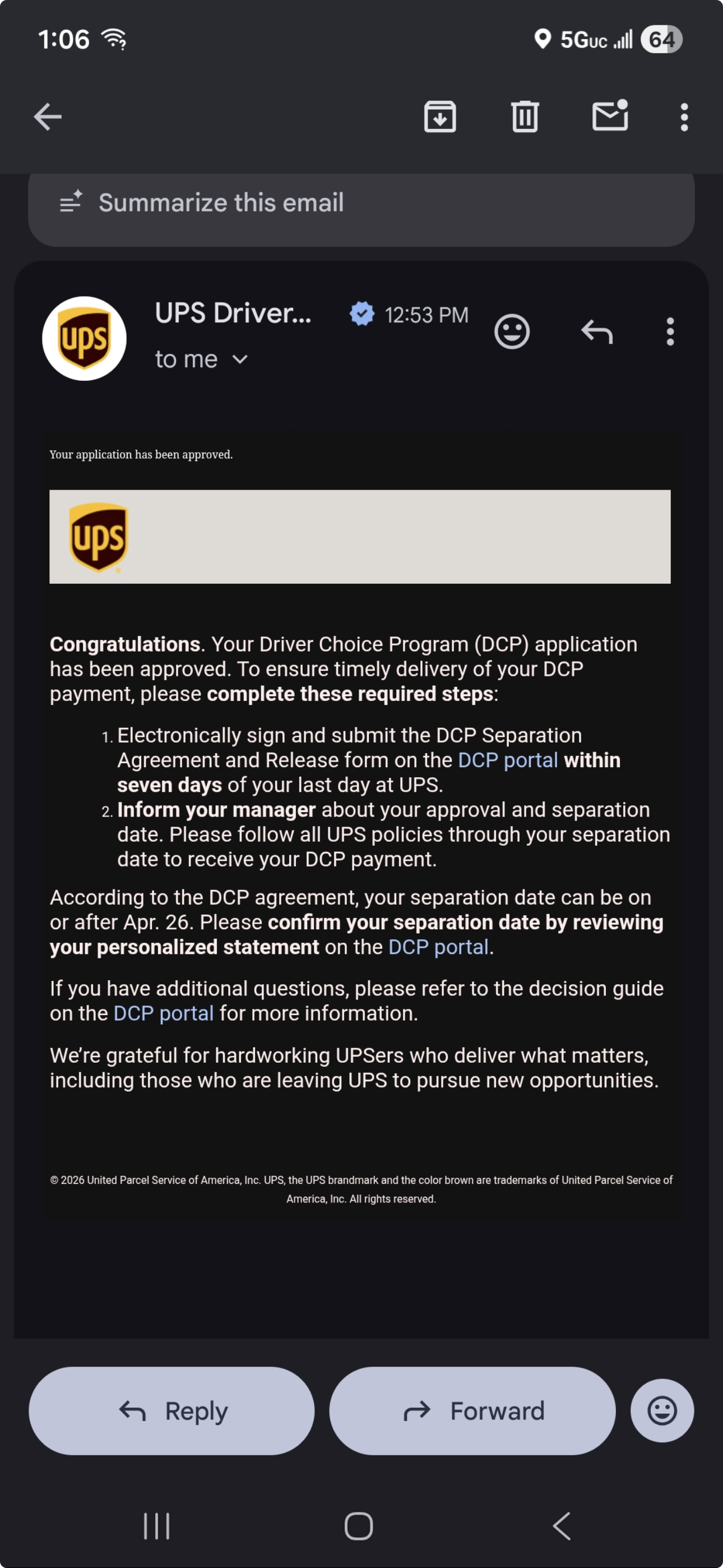
Task: Tap verified sender badge
Action: tap(362, 314)
